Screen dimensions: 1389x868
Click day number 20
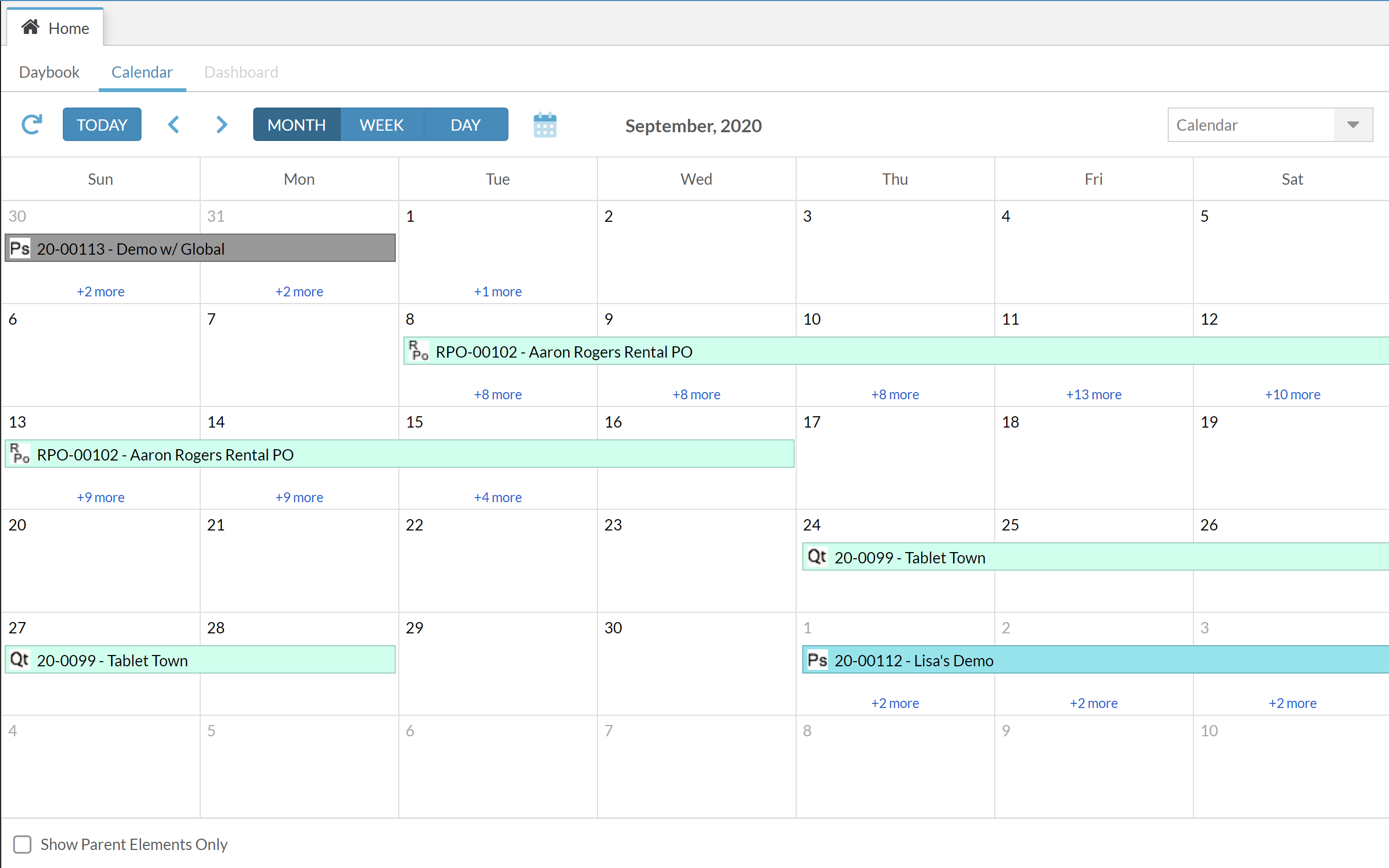pos(17,525)
